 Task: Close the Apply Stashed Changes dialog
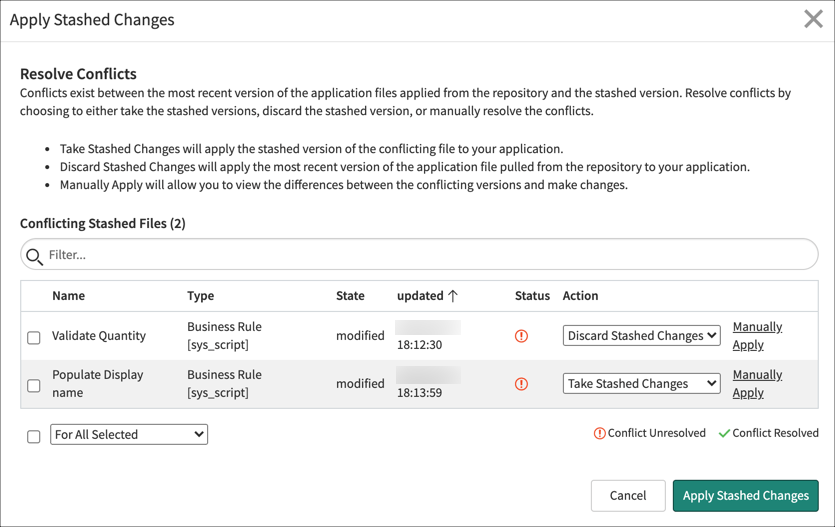coord(813,19)
